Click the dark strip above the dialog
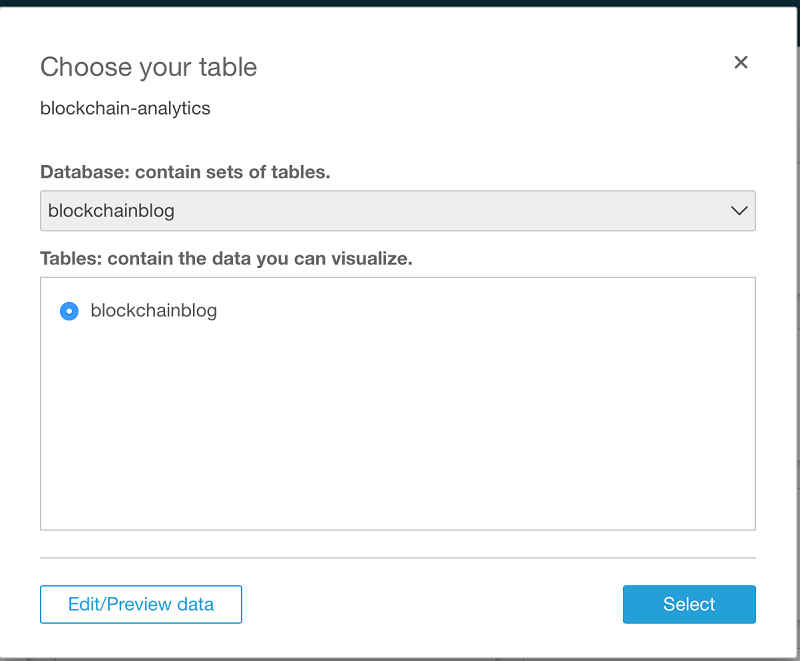 [400, 3]
